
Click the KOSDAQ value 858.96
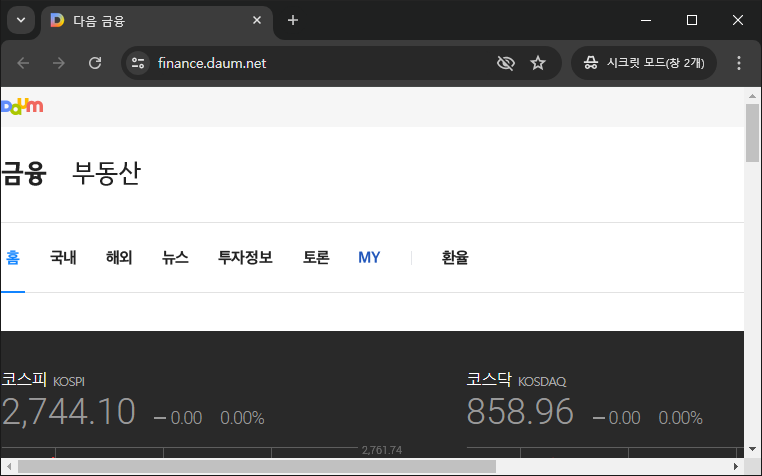point(520,412)
